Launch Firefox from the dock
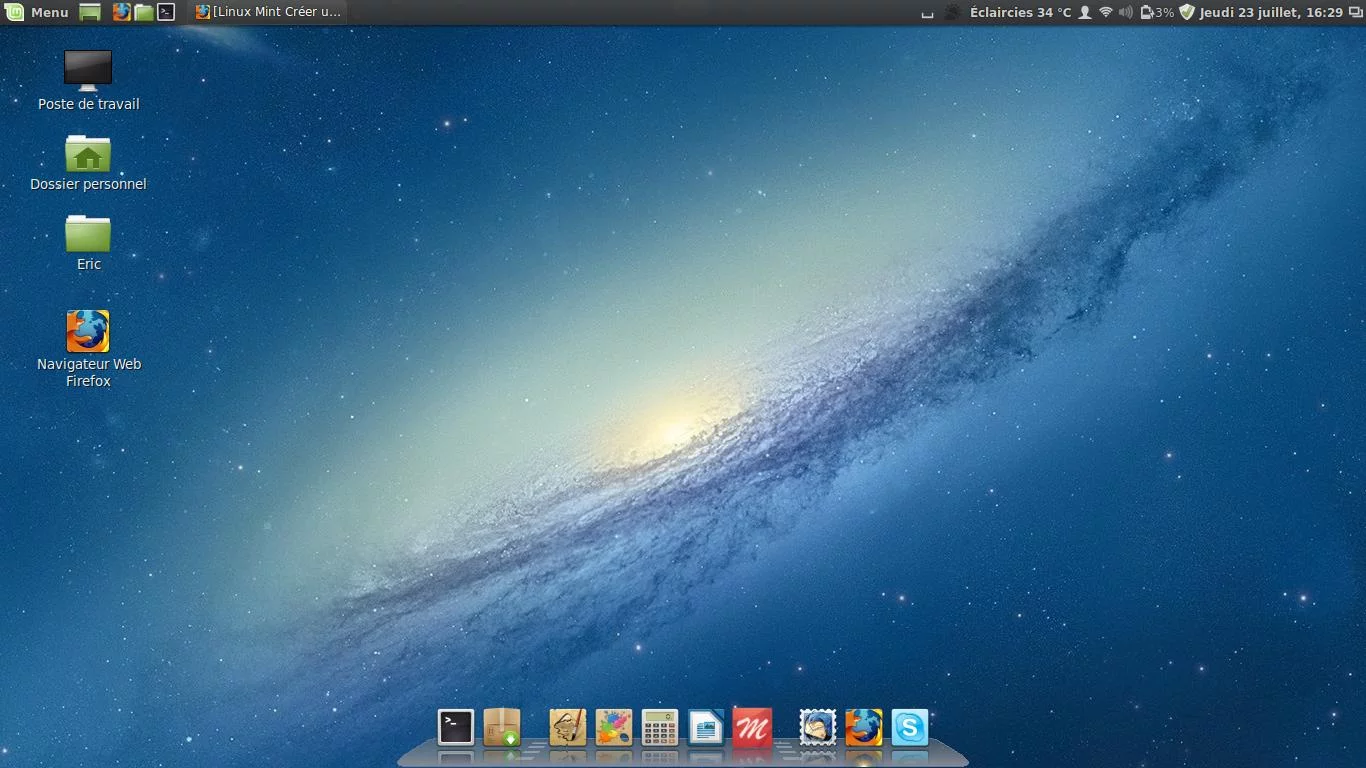 coord(864,727)
